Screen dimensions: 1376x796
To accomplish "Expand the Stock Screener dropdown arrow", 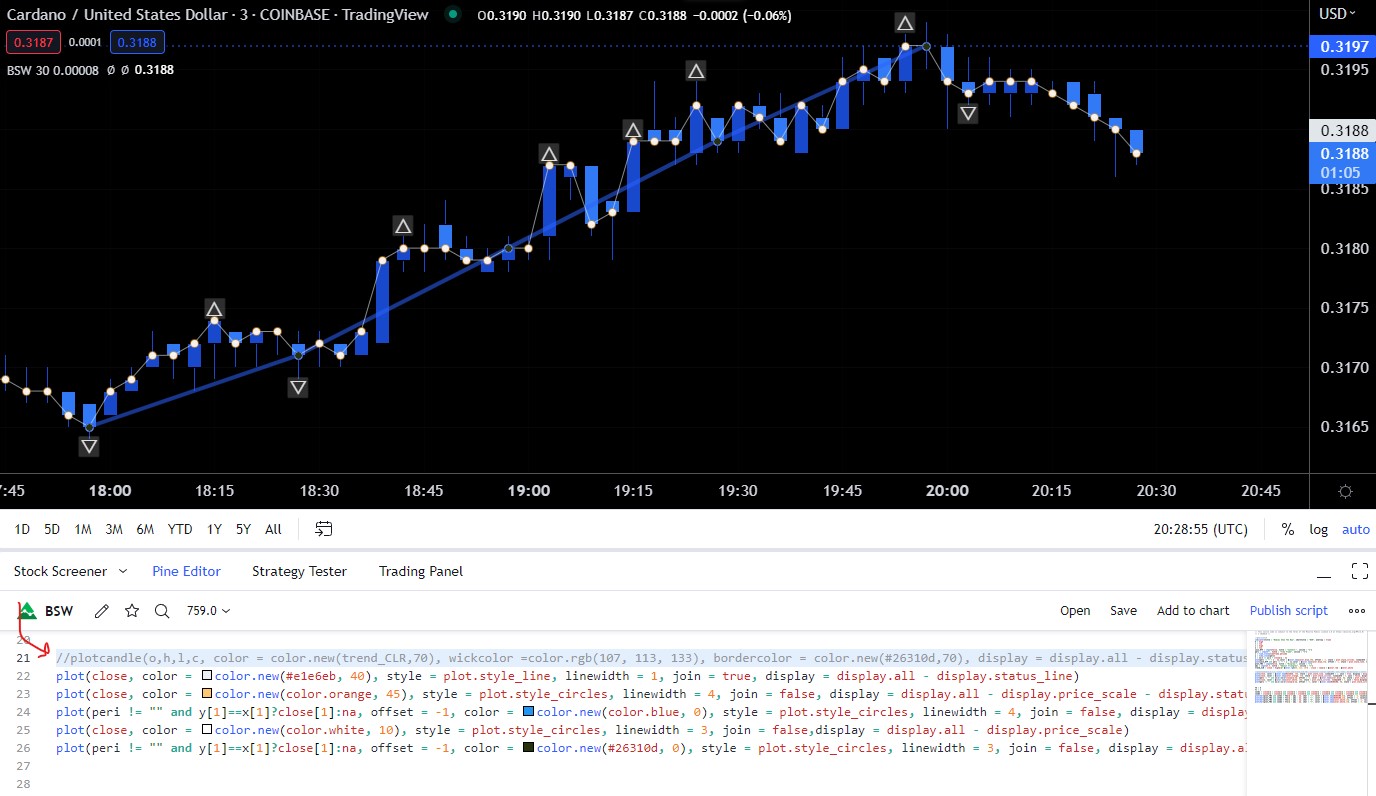I will pyautogui.click(x=123, y=572).
